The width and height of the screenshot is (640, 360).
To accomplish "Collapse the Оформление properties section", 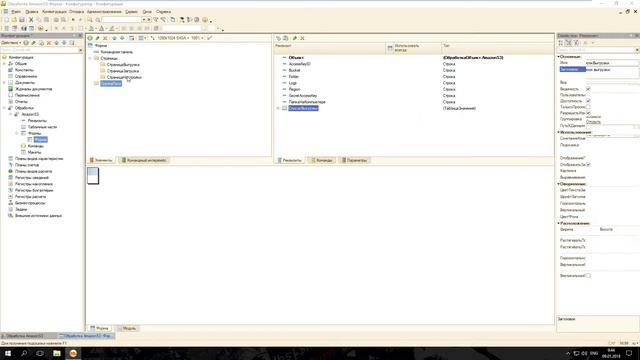I will click(559, 184).
